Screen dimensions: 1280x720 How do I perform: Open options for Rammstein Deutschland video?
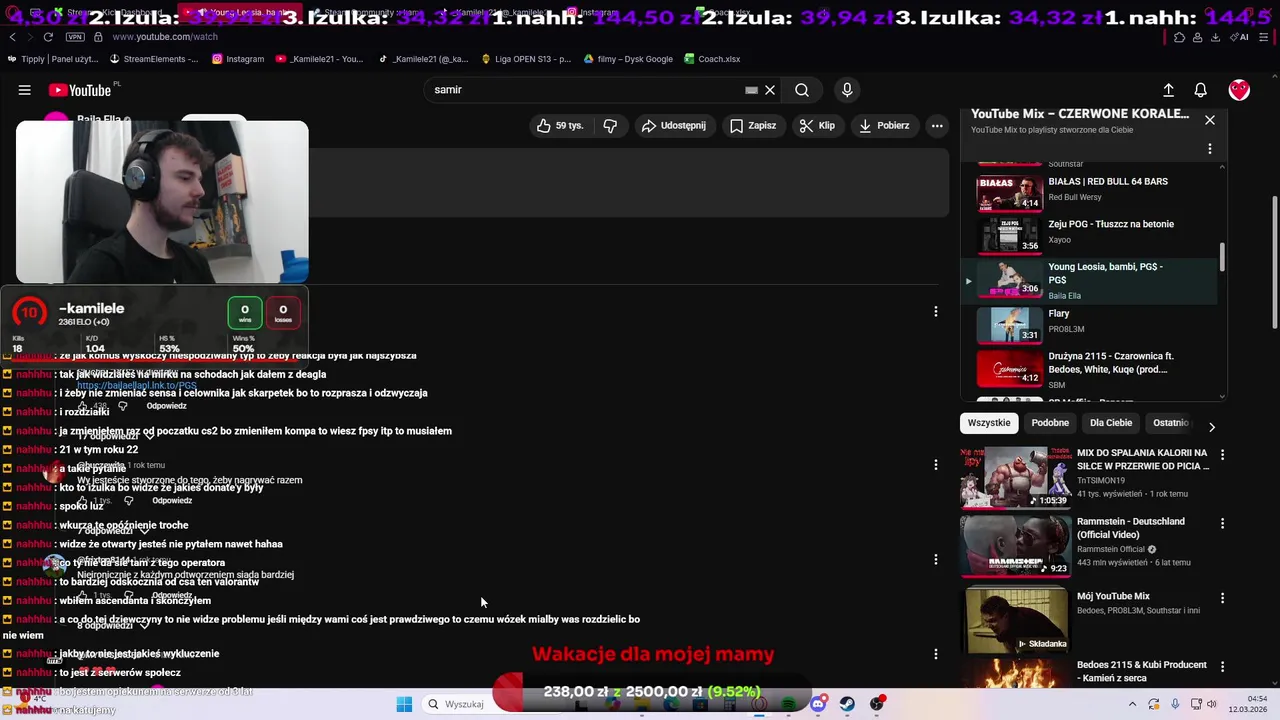[x=1222, y=523]
